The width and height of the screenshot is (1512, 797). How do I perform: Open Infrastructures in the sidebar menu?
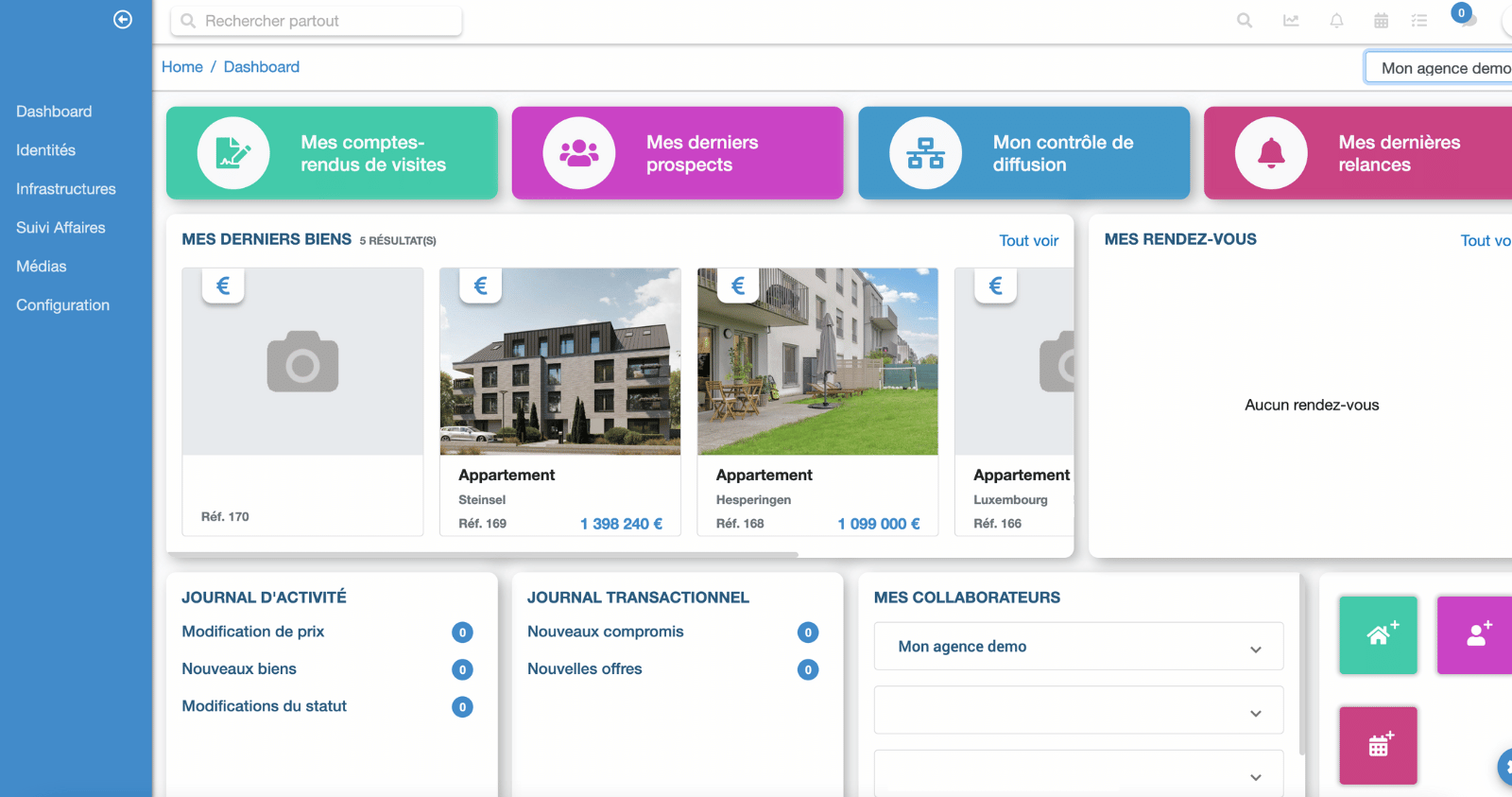tap(66, 189)
